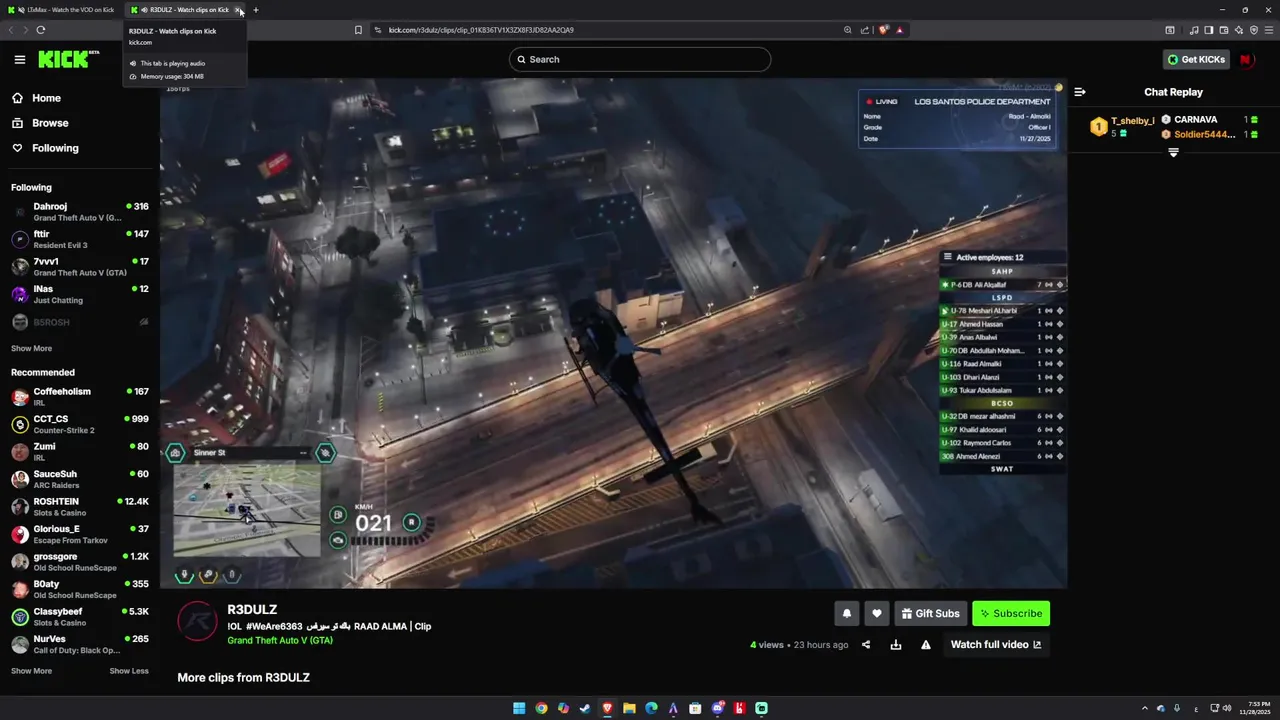
Task: Open Microsoft Edge from taskbar
Action: click(651, 709)
